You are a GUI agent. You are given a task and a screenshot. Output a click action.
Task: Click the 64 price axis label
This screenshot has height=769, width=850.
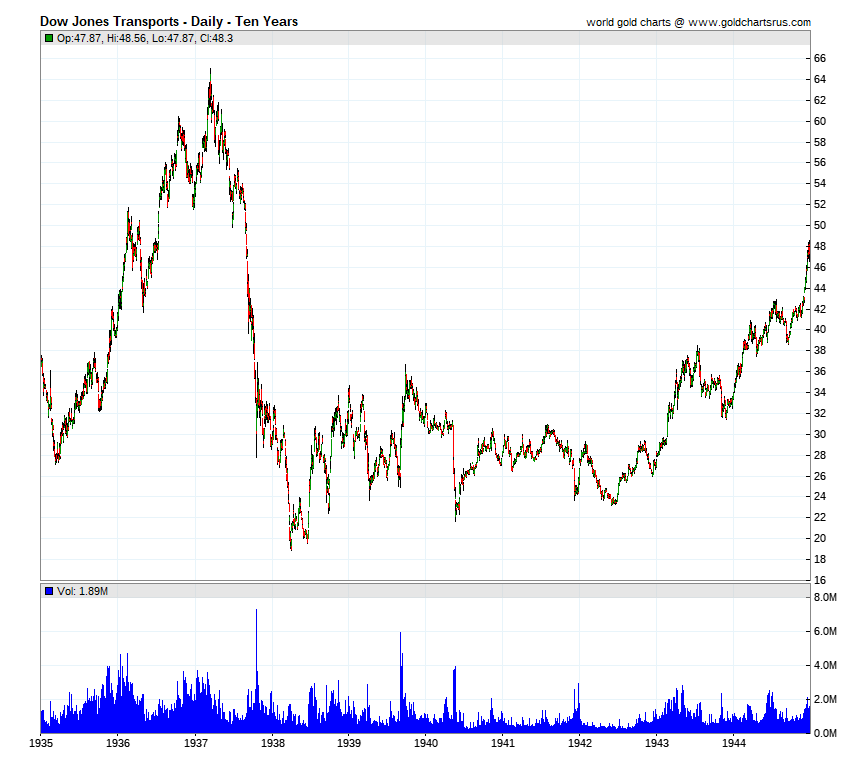click(820, 80)
